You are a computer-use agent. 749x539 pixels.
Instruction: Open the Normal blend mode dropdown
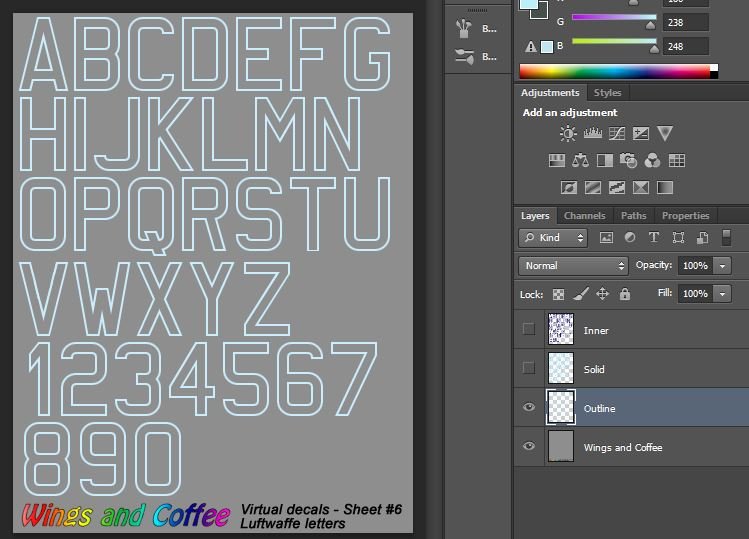573,266
